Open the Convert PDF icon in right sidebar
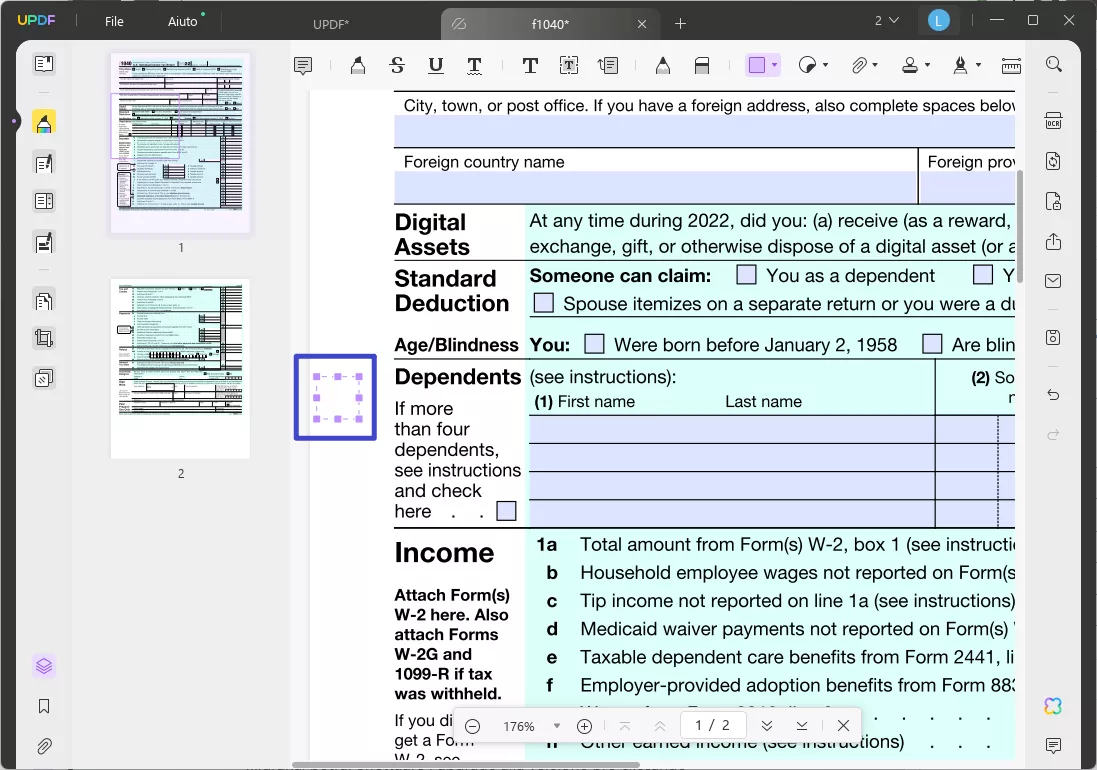1097x770 pixels. pyautogui.click(x=1054, y=161)
